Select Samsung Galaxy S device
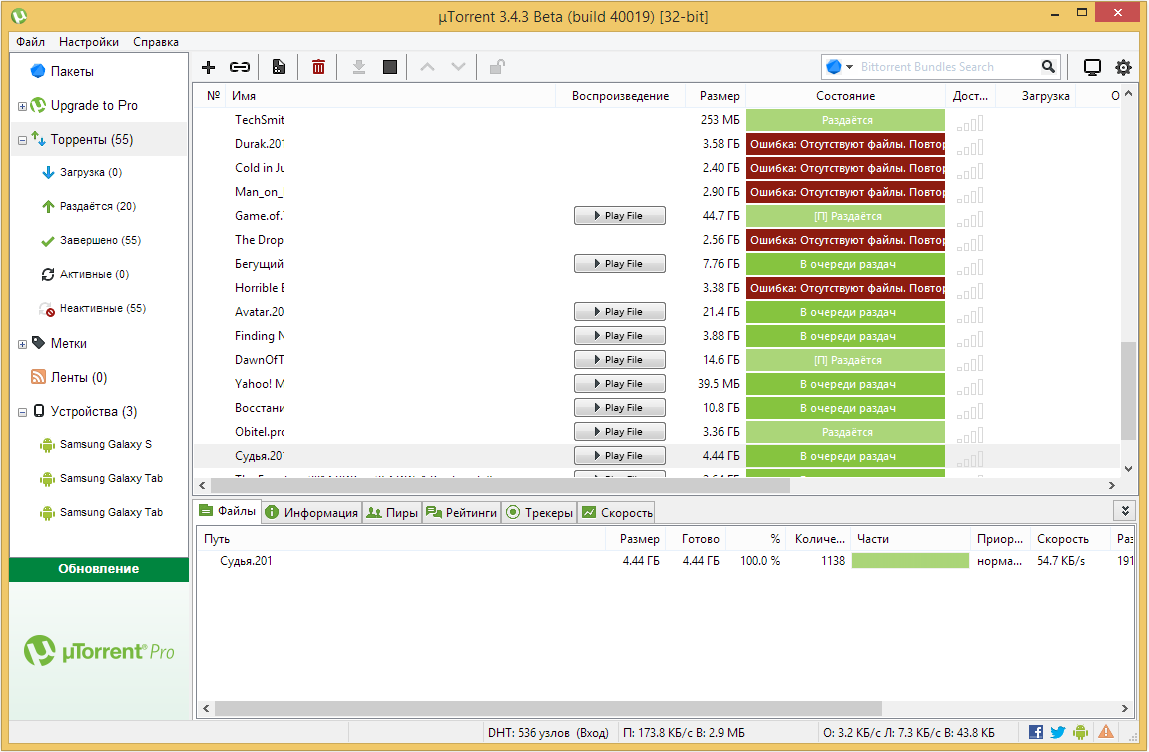 [106, 444]
